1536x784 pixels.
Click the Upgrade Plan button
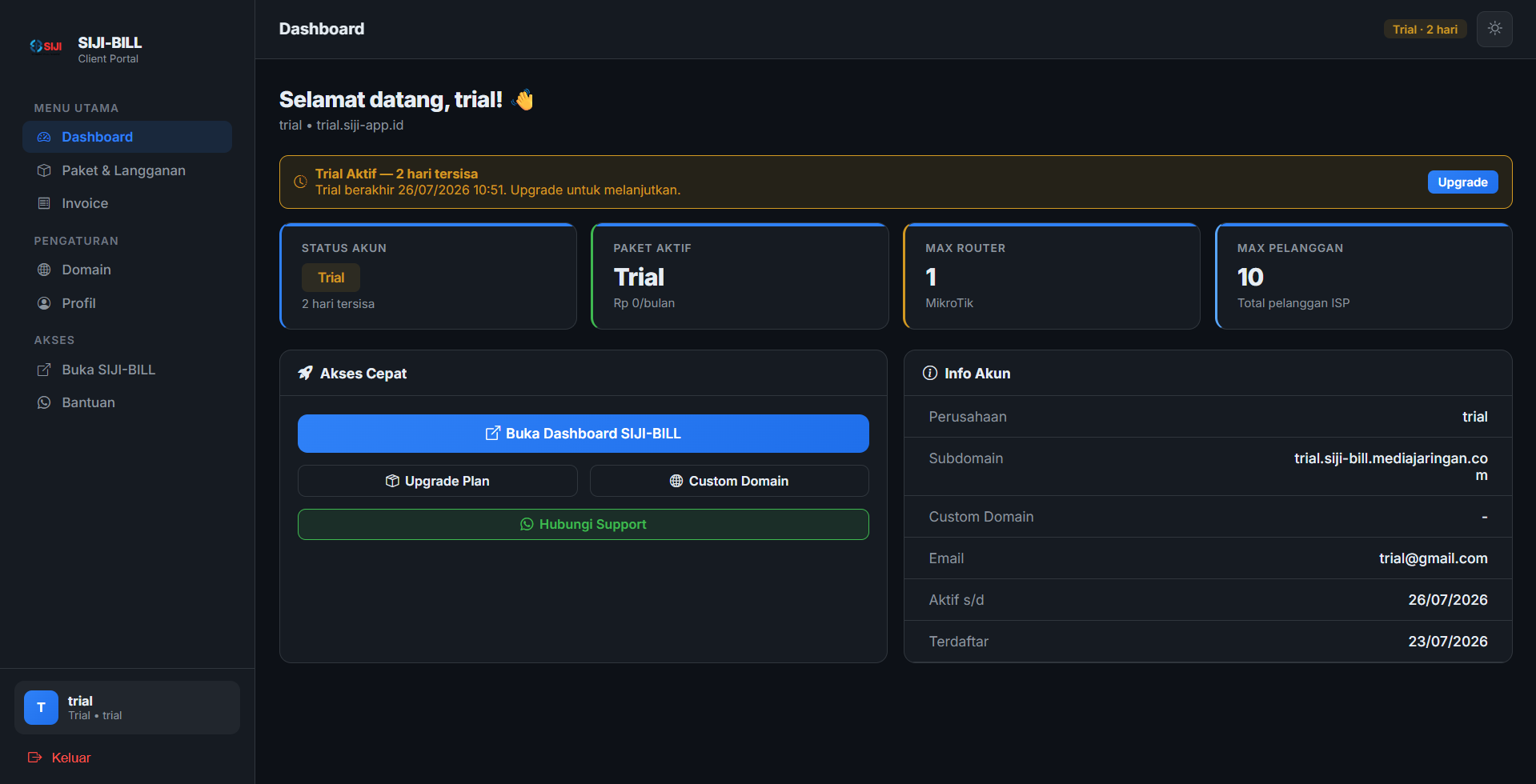[437, 481]
